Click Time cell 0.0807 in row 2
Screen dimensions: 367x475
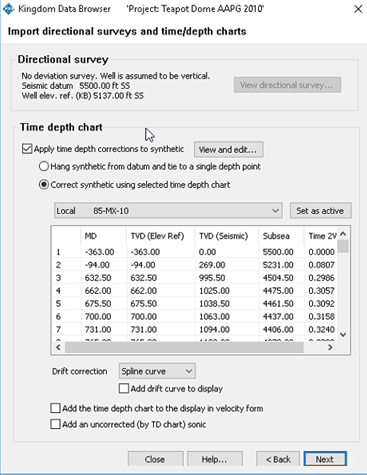tap(321, 265)
